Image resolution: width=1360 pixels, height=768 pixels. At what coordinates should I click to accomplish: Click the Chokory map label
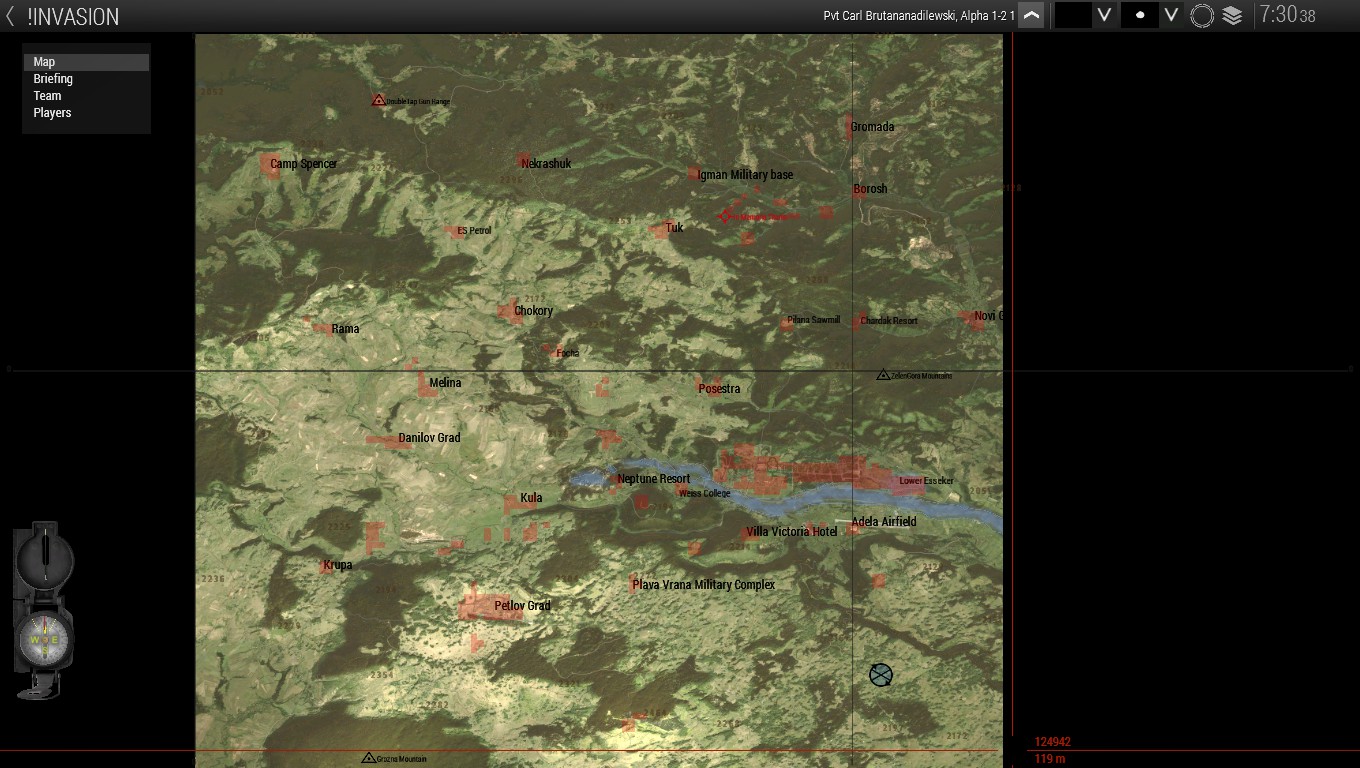click(533, 311)
